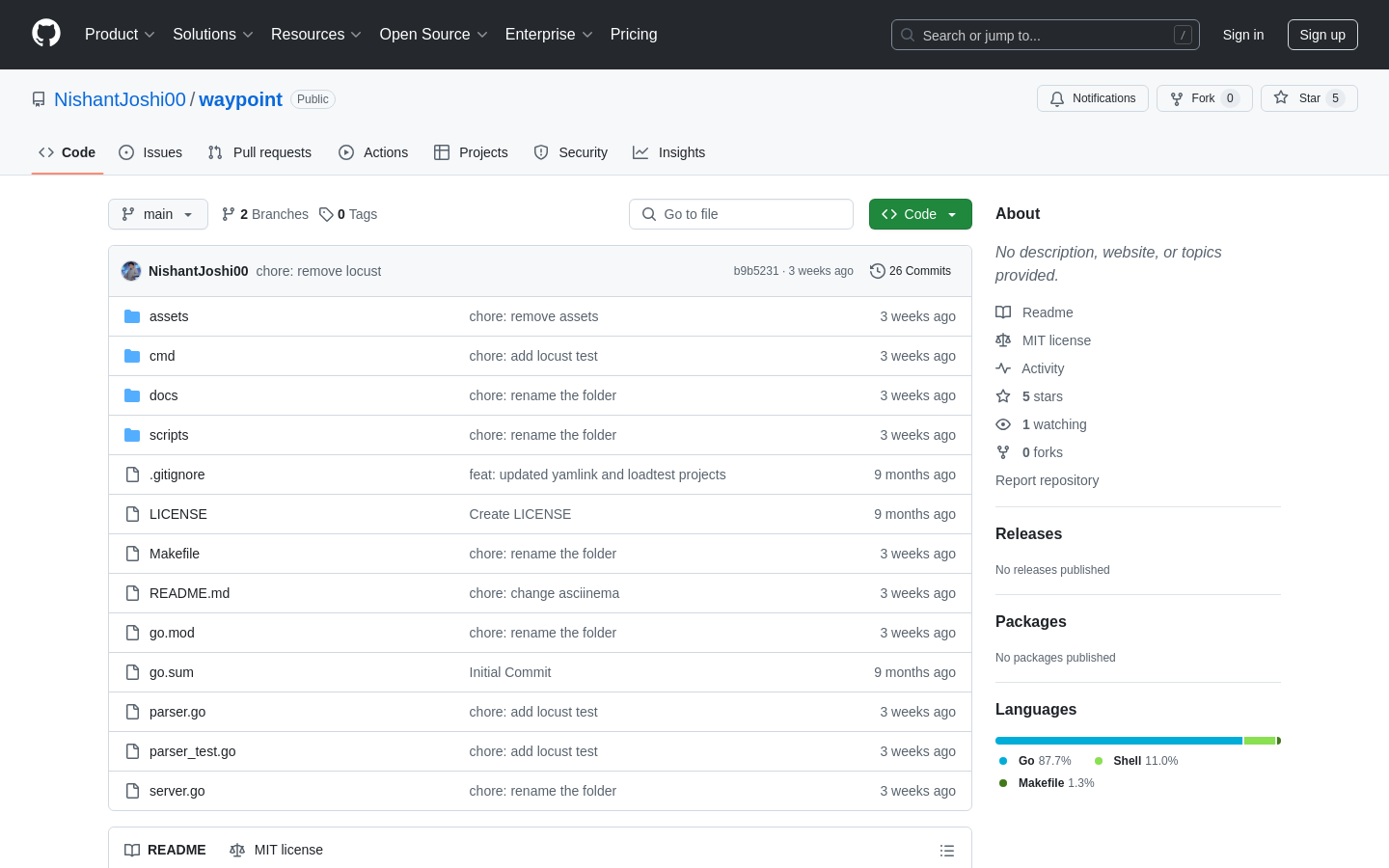The height and width of the screenshot is (868, 1389).
Task: Open the assets folder
Action: coord(169,316)
